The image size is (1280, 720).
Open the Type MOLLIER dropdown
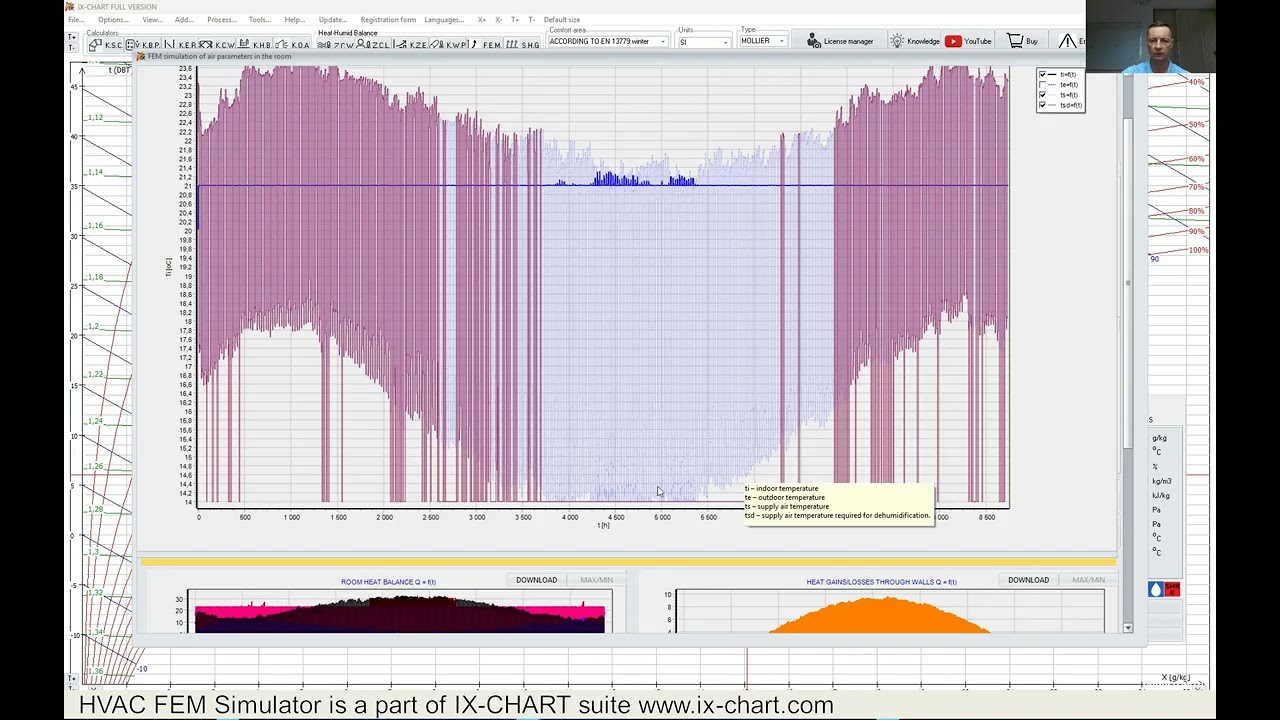(x=762, y=41)
